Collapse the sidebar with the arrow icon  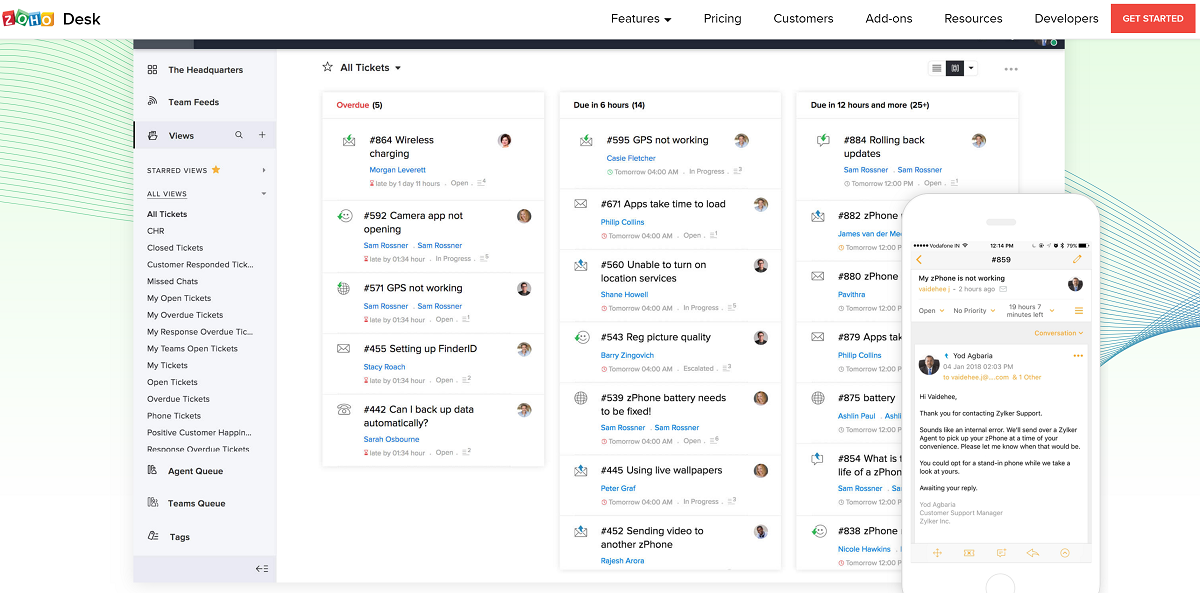coord(262,568)
